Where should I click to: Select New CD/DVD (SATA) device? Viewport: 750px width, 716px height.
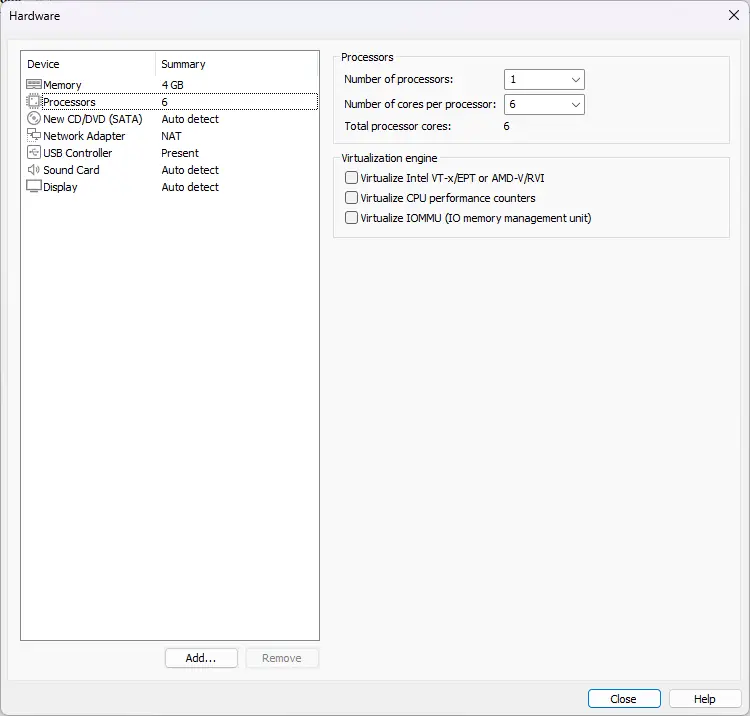93,119
